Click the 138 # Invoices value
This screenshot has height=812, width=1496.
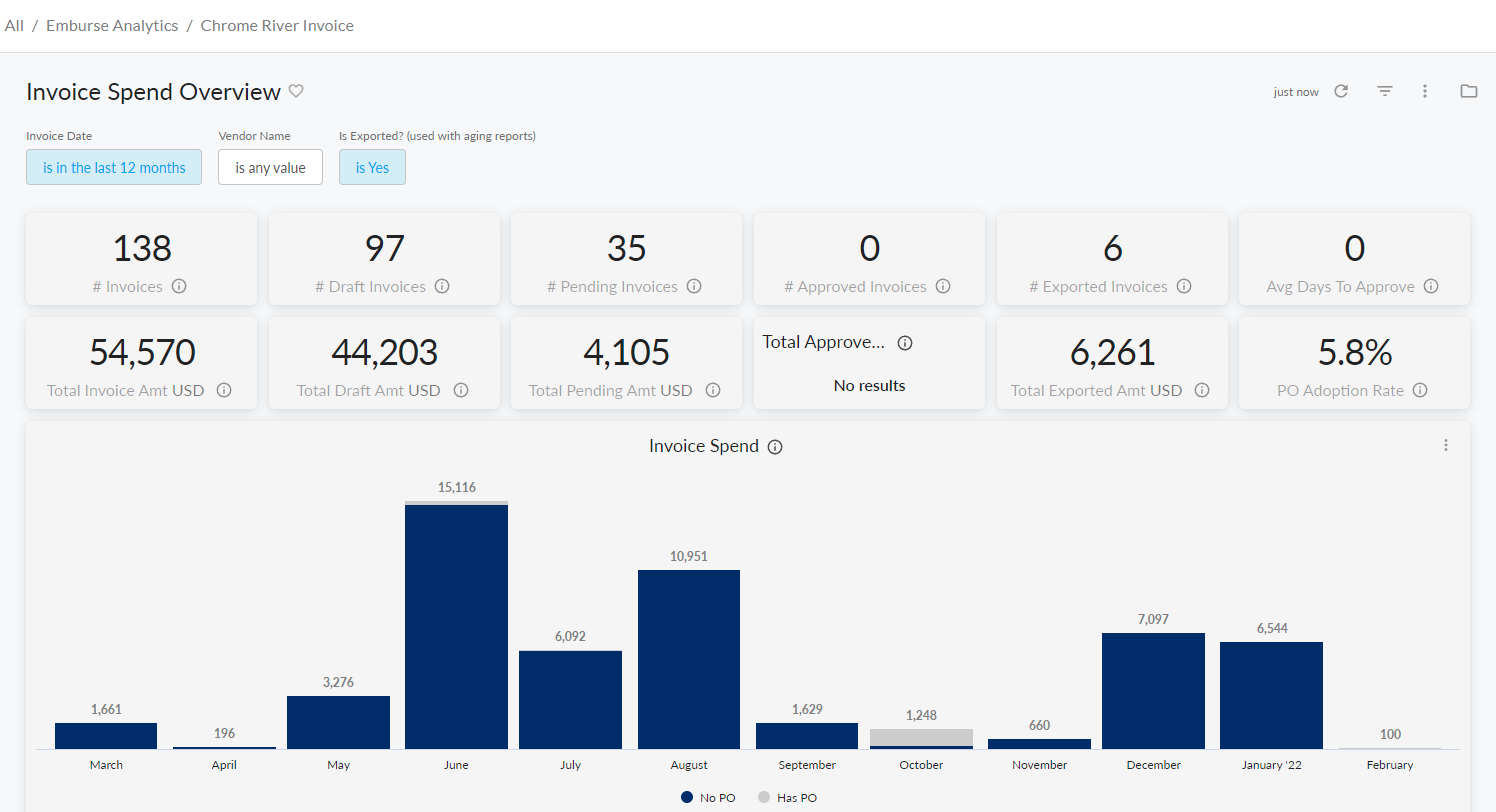[x=141, y=248]
